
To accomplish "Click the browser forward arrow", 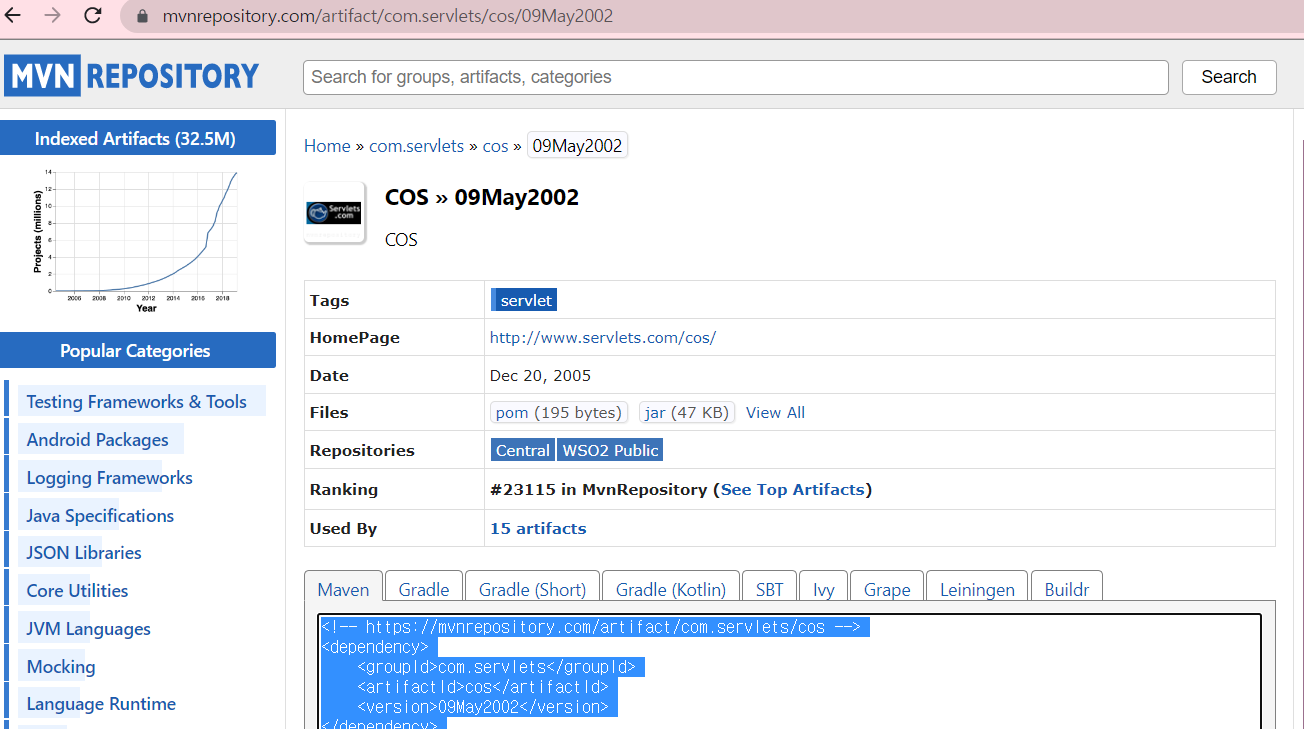I will coord(53,16).
